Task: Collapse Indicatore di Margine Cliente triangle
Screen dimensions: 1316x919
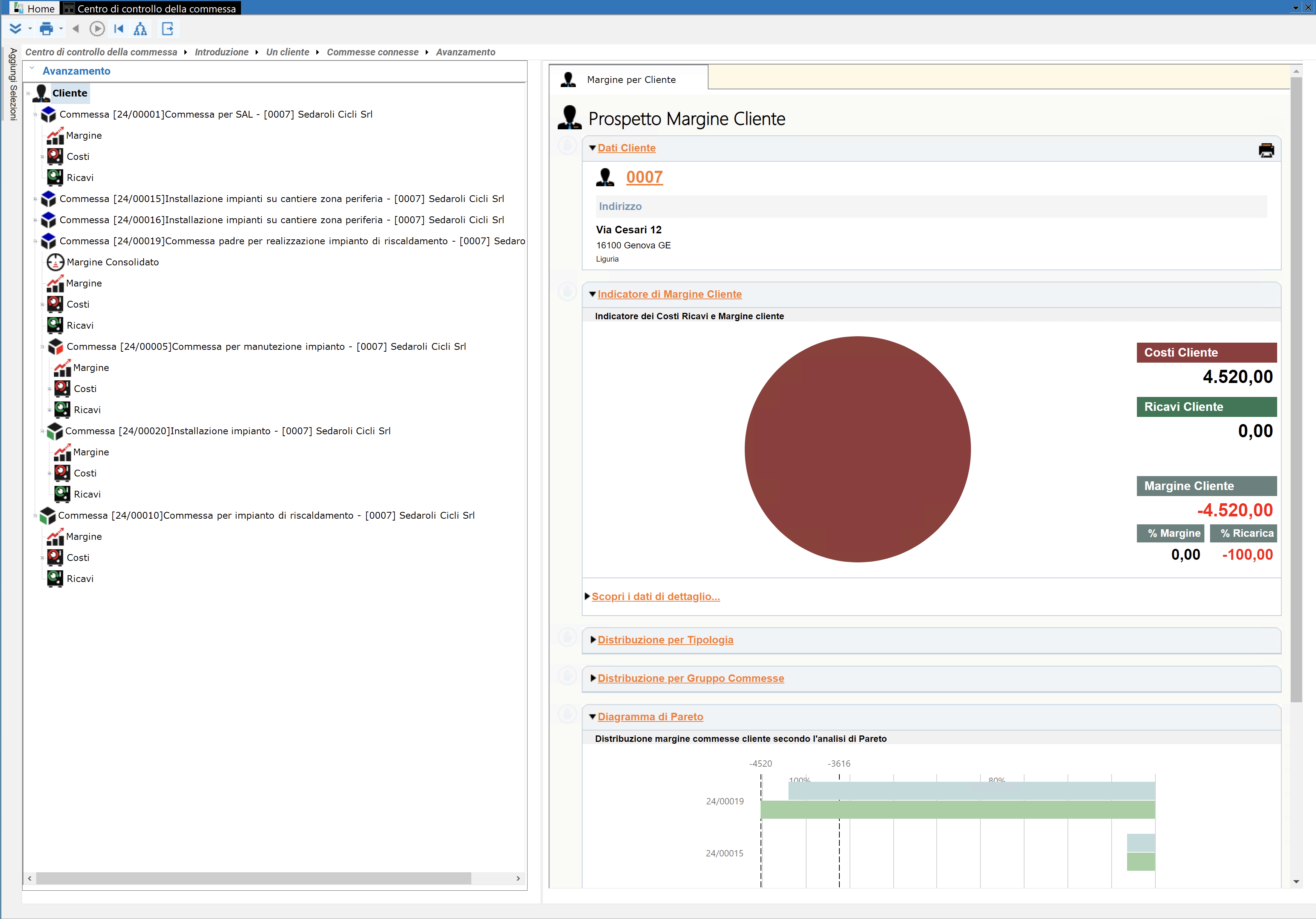Action: pos(592,294)
